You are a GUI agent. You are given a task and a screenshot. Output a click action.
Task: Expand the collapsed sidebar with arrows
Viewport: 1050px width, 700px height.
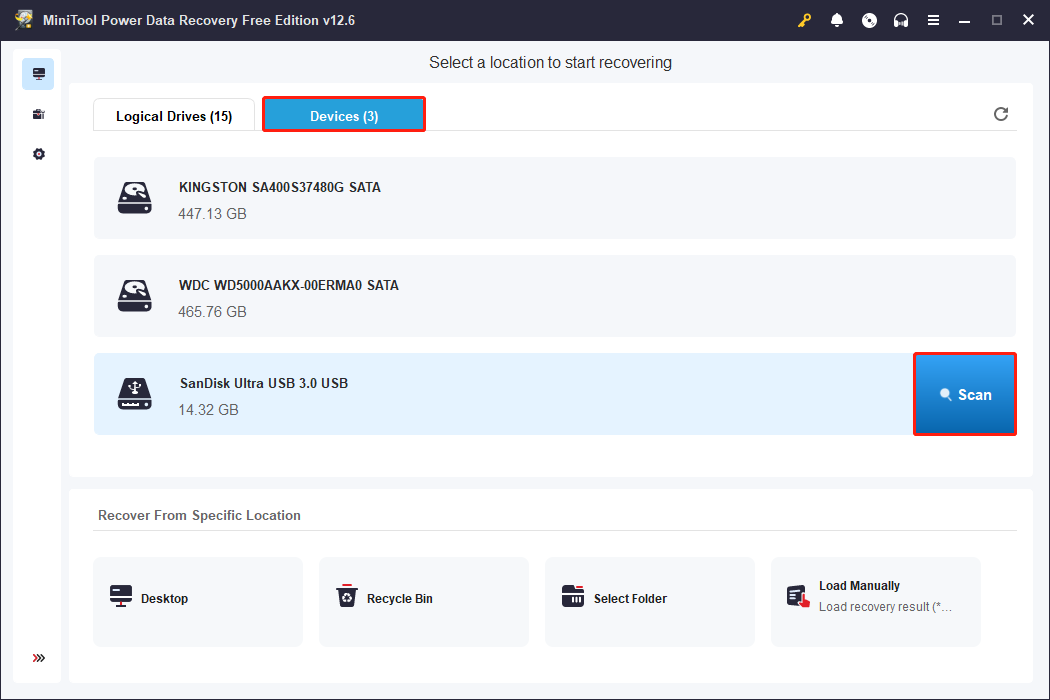pos(38,658)
